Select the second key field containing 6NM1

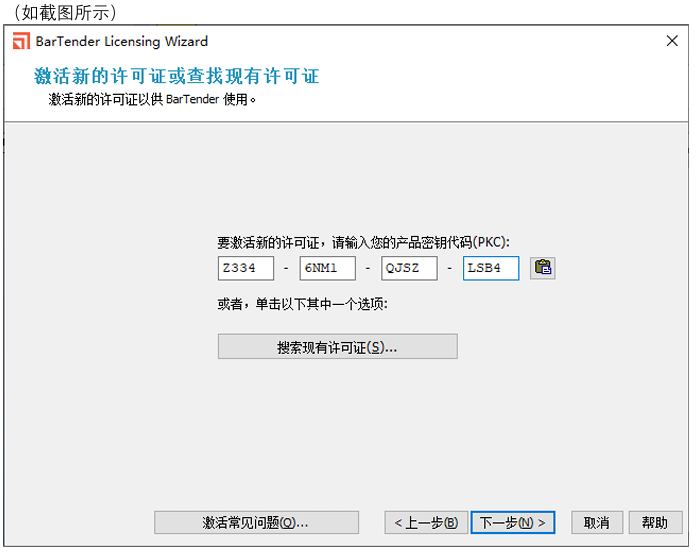point(327,268)
